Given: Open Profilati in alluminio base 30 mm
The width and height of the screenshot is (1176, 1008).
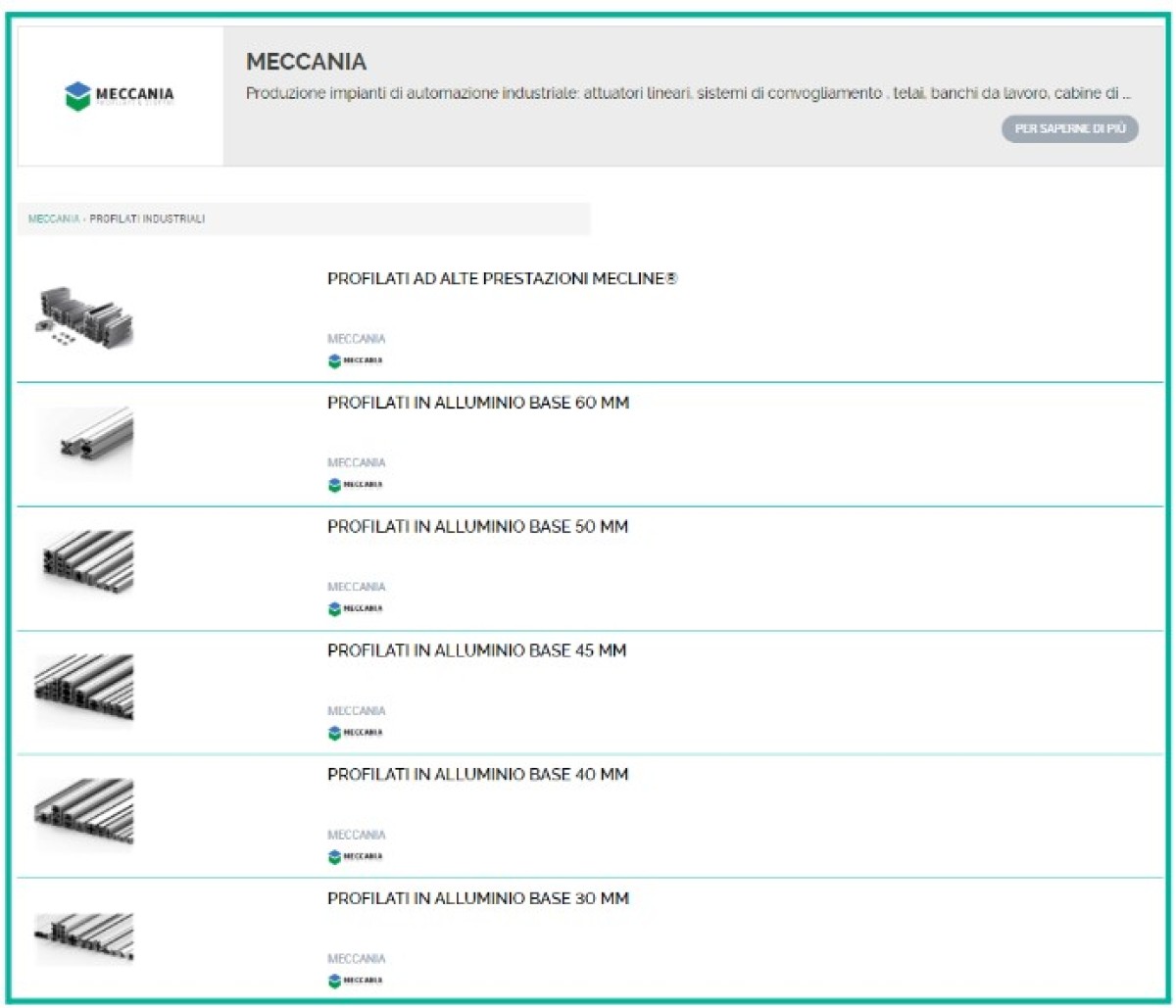Looking at the screenshot, I should pyautogui.click(x=478, y=898).
